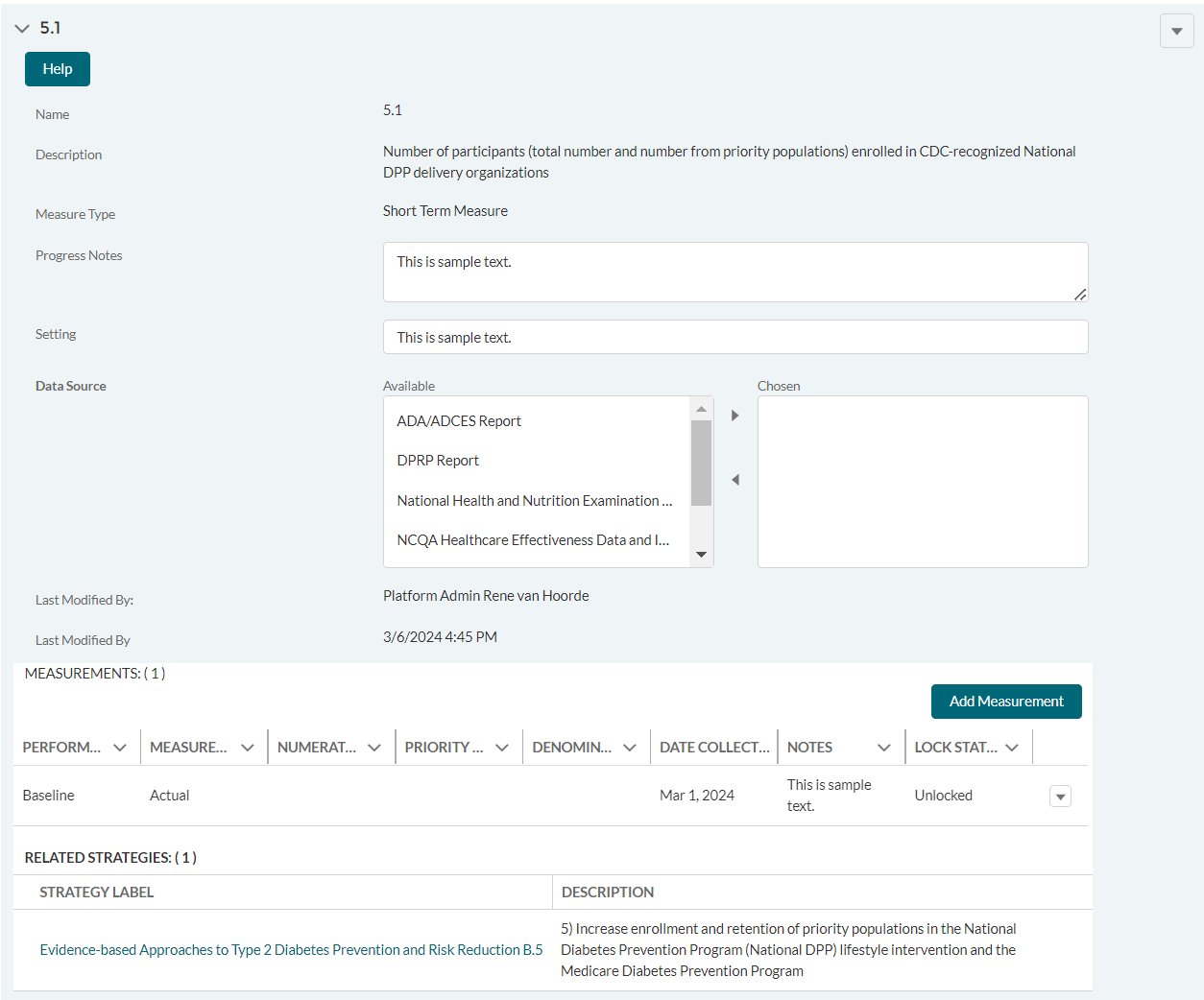Open the Lock Status column chevron menu

1012,748
